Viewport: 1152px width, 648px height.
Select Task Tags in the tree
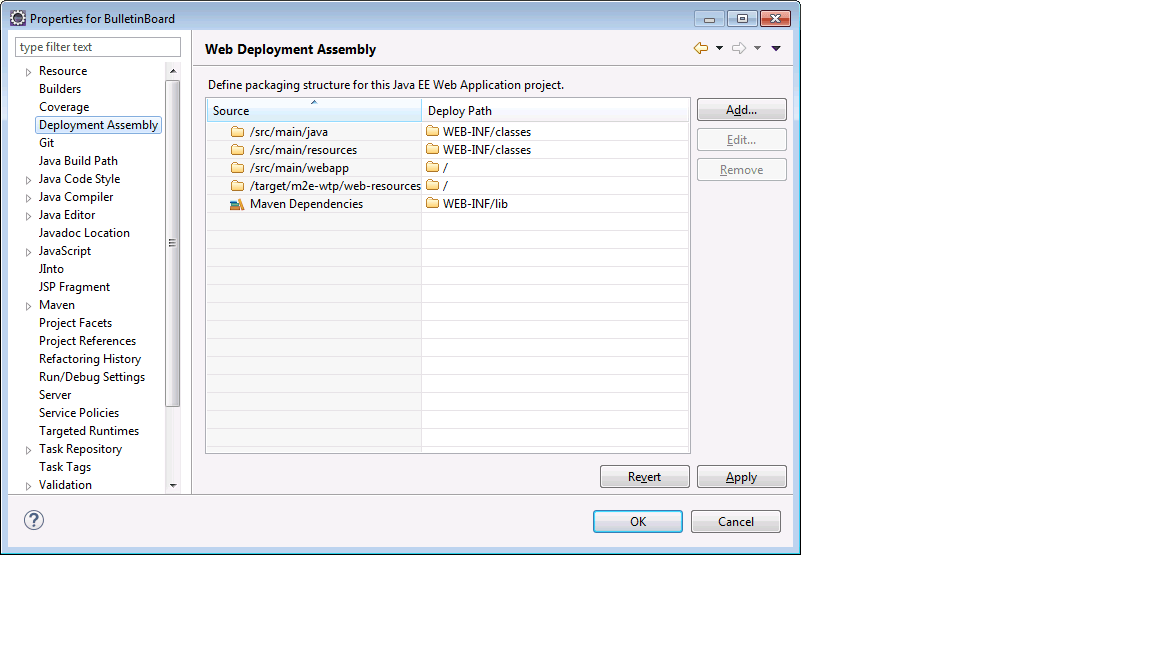(65, 467)
